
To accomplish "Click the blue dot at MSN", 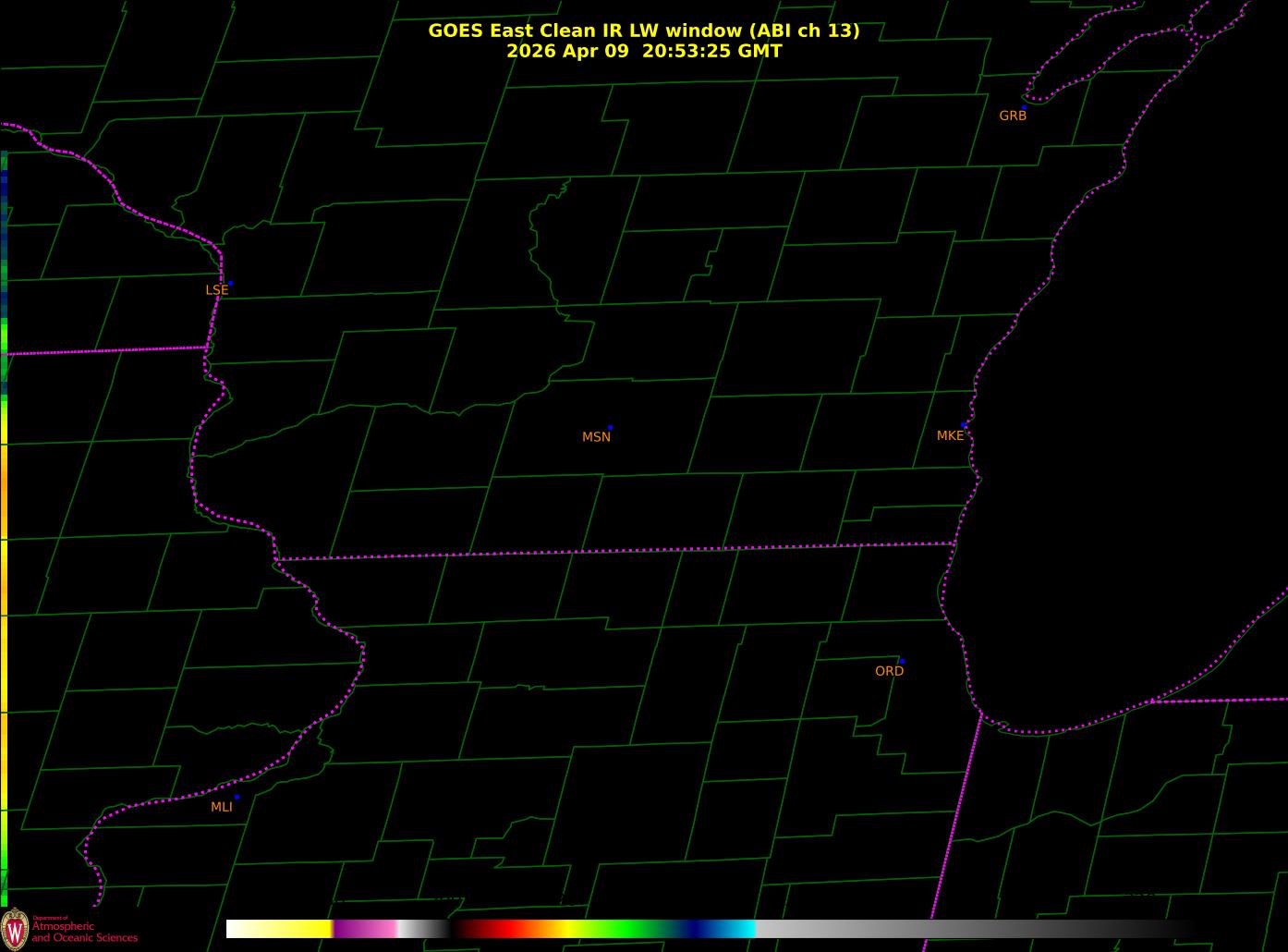I will [610, 428].
